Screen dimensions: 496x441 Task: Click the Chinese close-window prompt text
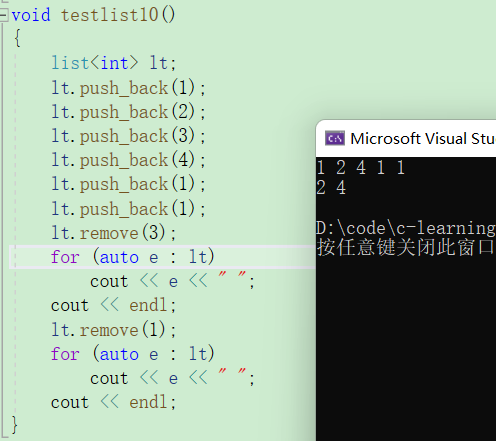405,248
